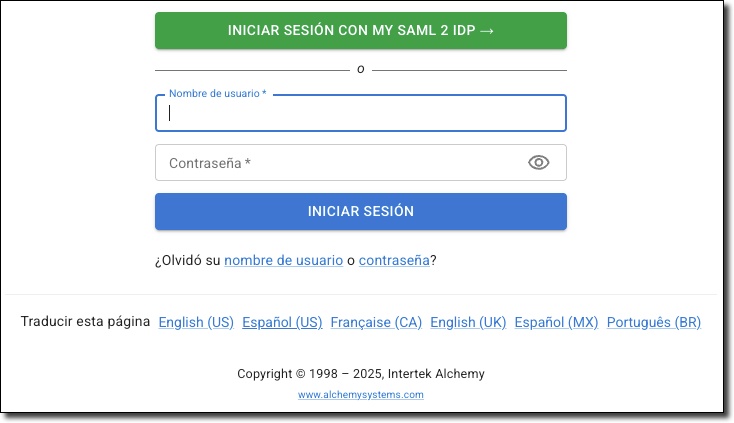
Task: Click into the Contraseña password field
Action: 340,163
